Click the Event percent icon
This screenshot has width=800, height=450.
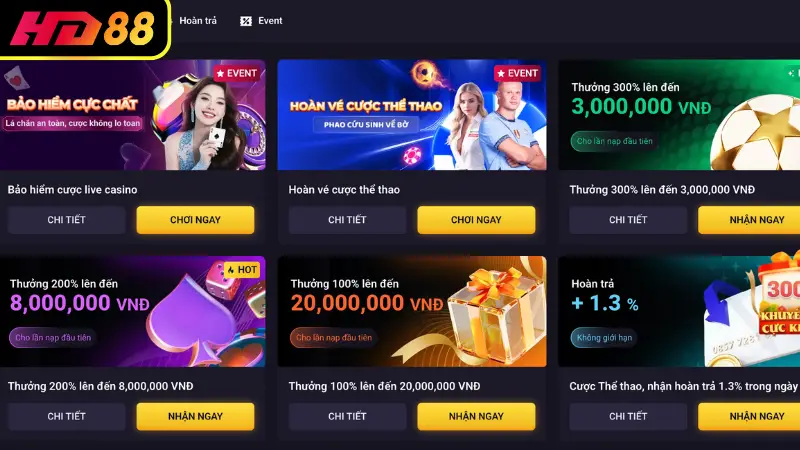(x=246, y=21)
